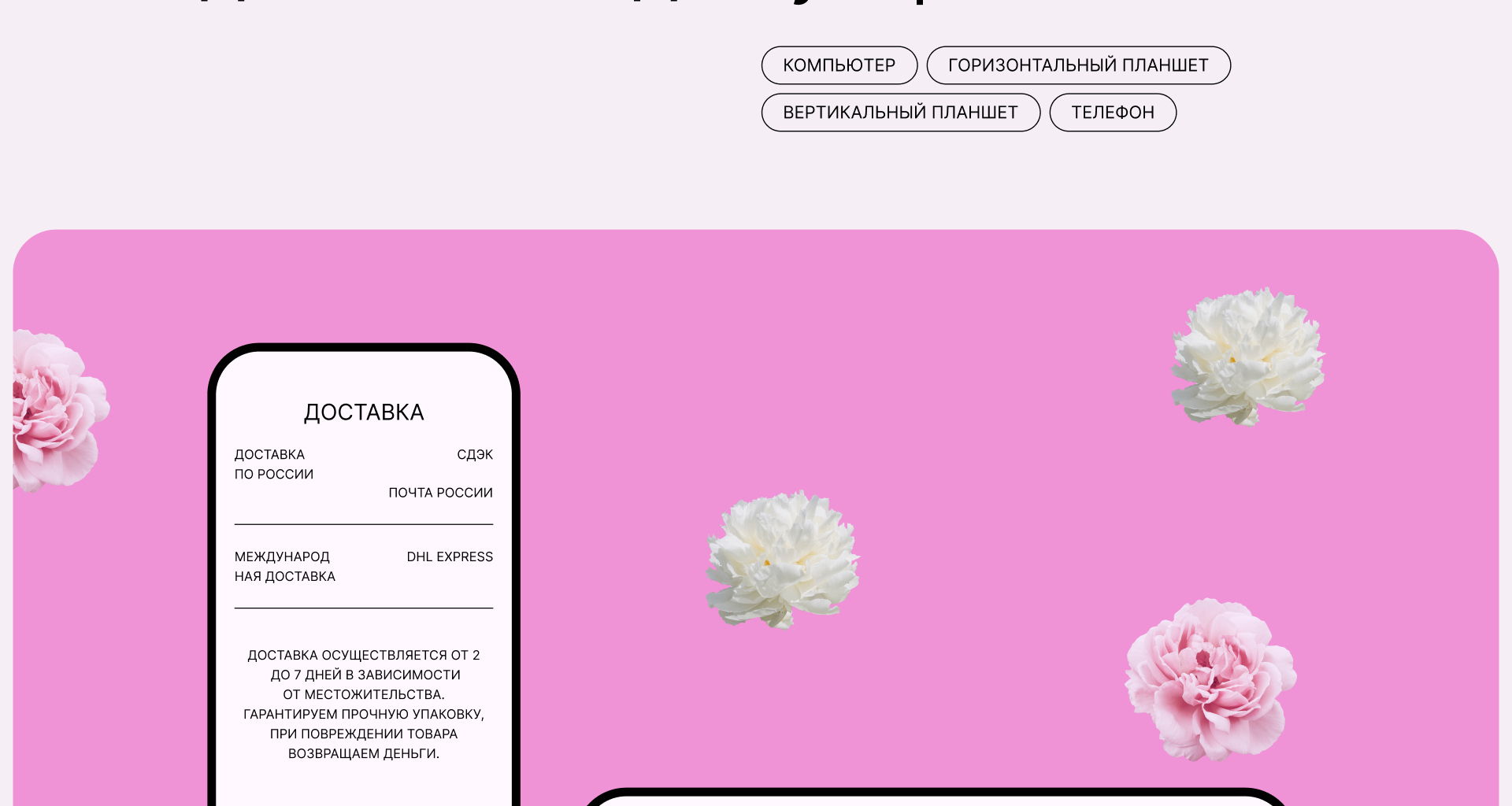Click the pink peony at left edge
This screenshot has width=1512, height=806.
pyautogui.click(x=61, y=411)
